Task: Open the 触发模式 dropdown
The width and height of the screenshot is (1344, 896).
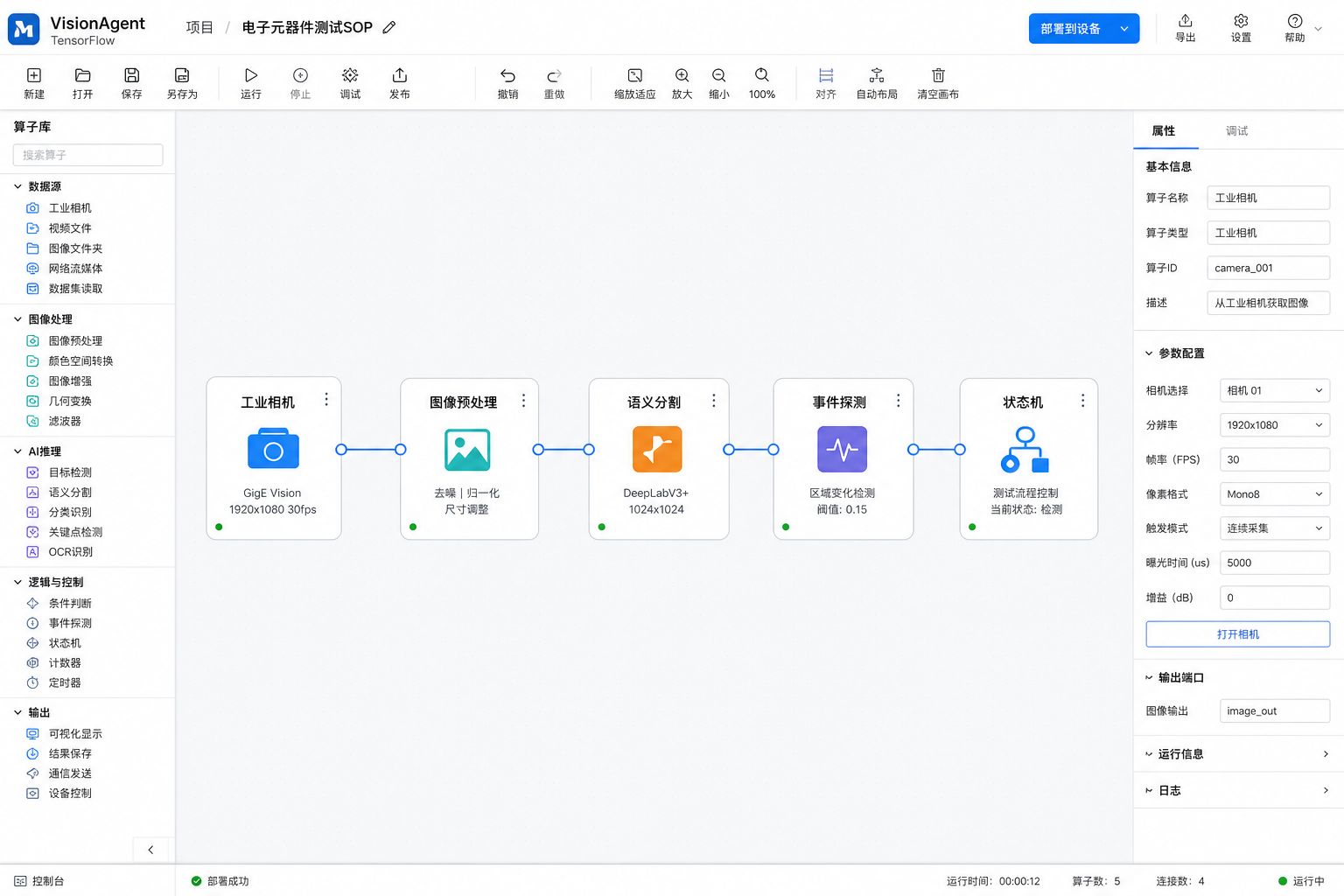Action: [x=1275, y=528]
